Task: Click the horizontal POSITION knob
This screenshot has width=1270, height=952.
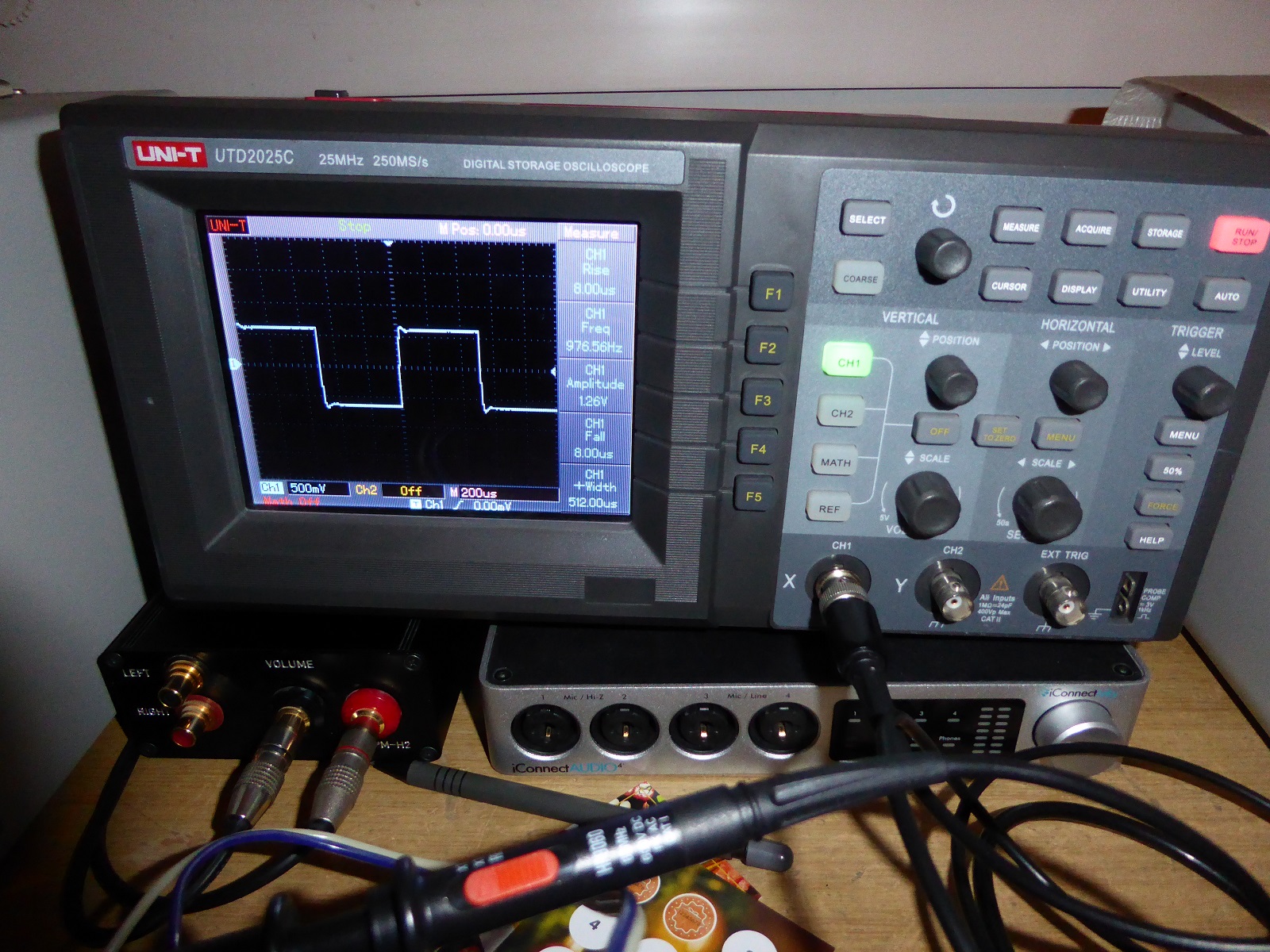Action: click(1078, 387)
